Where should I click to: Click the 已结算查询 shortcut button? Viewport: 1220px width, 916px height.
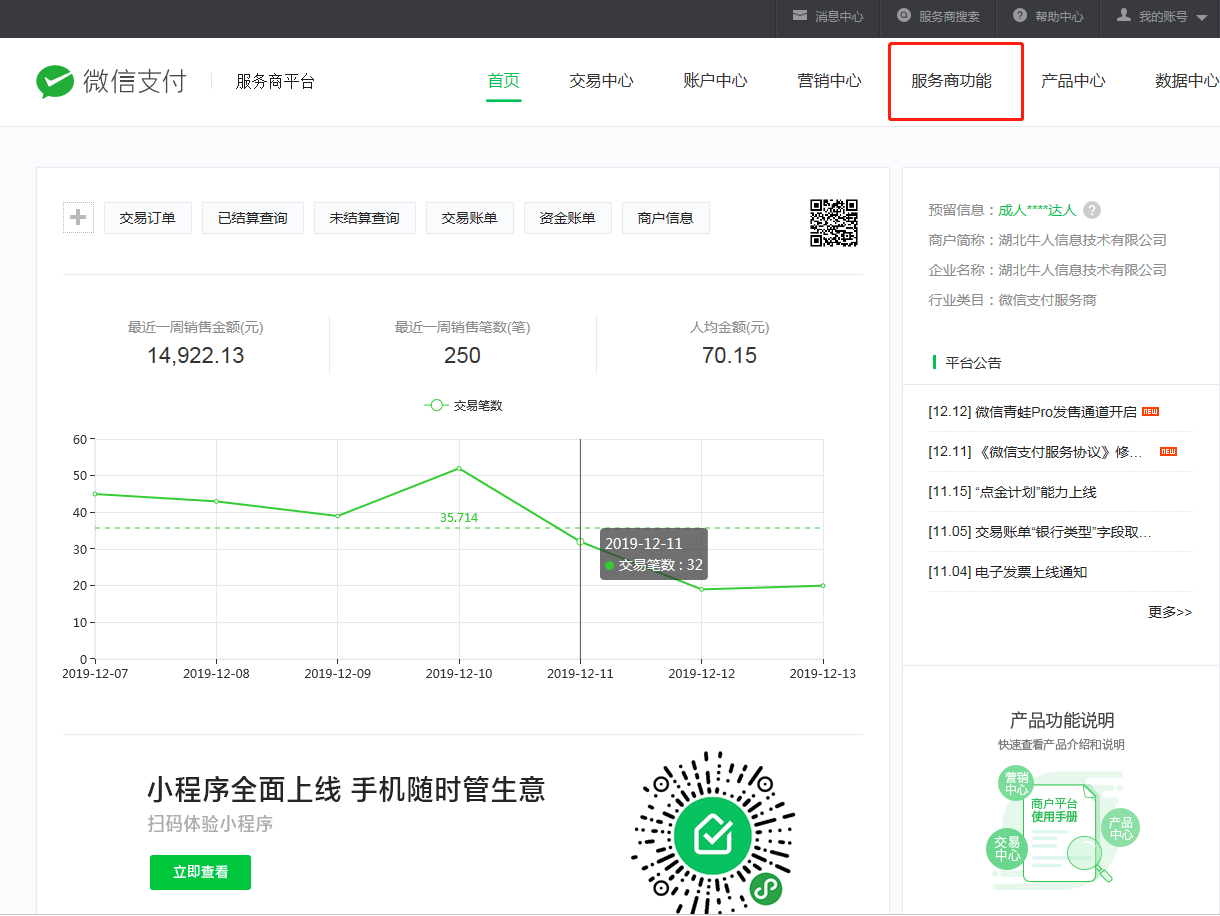point(253,218)
